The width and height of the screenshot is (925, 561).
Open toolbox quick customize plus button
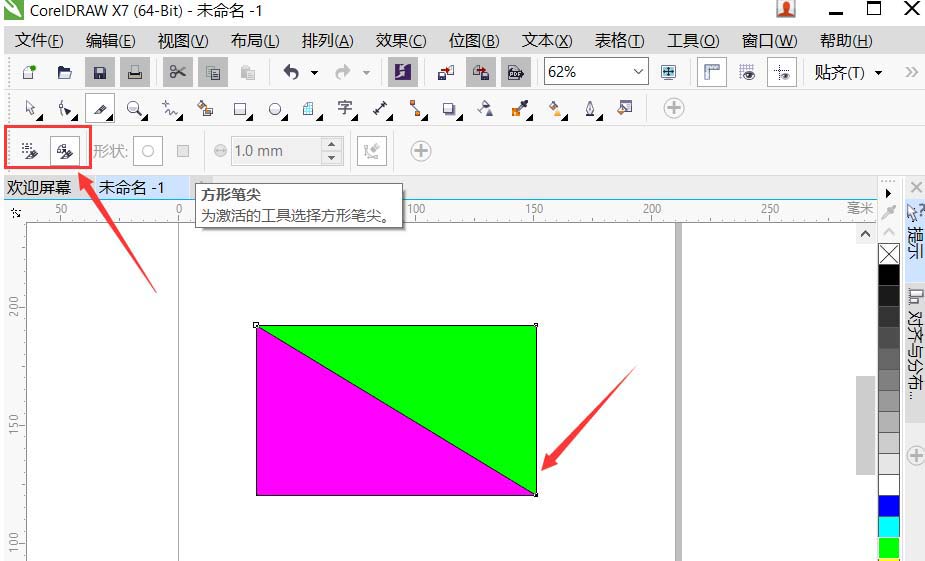(x=674, y=108)
